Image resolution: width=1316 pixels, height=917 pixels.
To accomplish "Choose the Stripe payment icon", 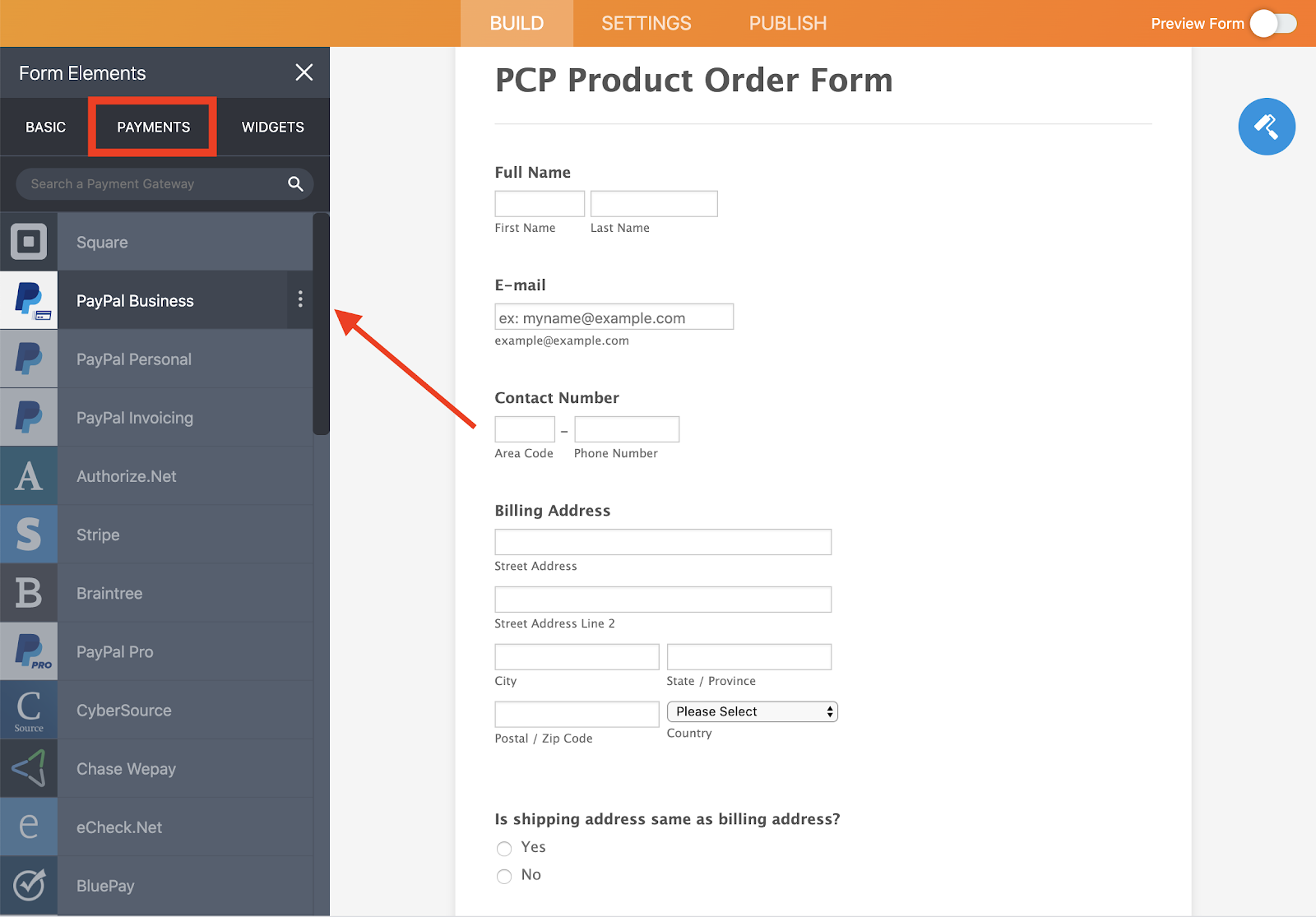I will click(29, 535).
